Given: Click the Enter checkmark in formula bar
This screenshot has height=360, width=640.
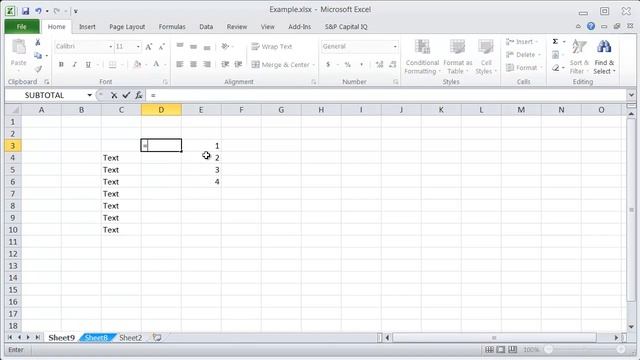Looking at the screenshot, I should (x=126, y=95).
